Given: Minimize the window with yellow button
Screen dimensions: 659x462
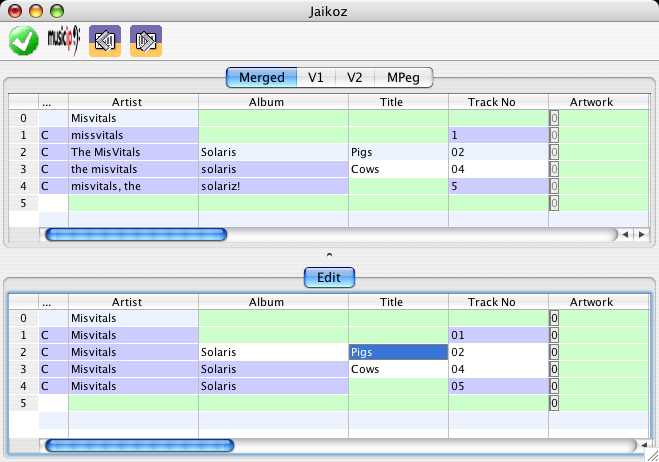Looking at the screenshot, I should pos(36,11).
